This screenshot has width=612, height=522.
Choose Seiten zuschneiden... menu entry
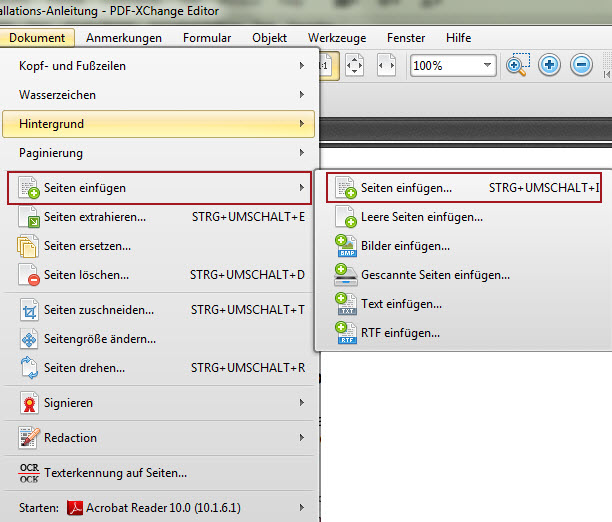[160, 310]
